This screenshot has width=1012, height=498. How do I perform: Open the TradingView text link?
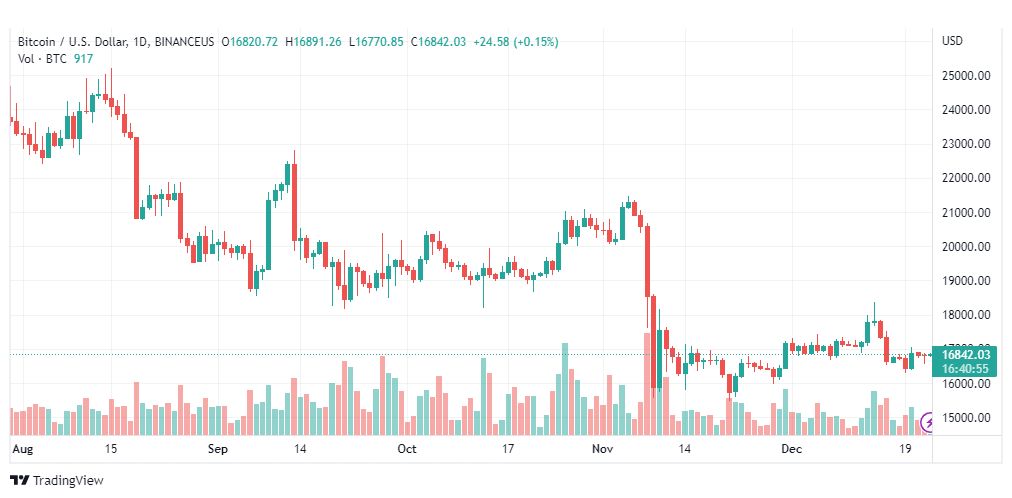(x=67, y=480)
